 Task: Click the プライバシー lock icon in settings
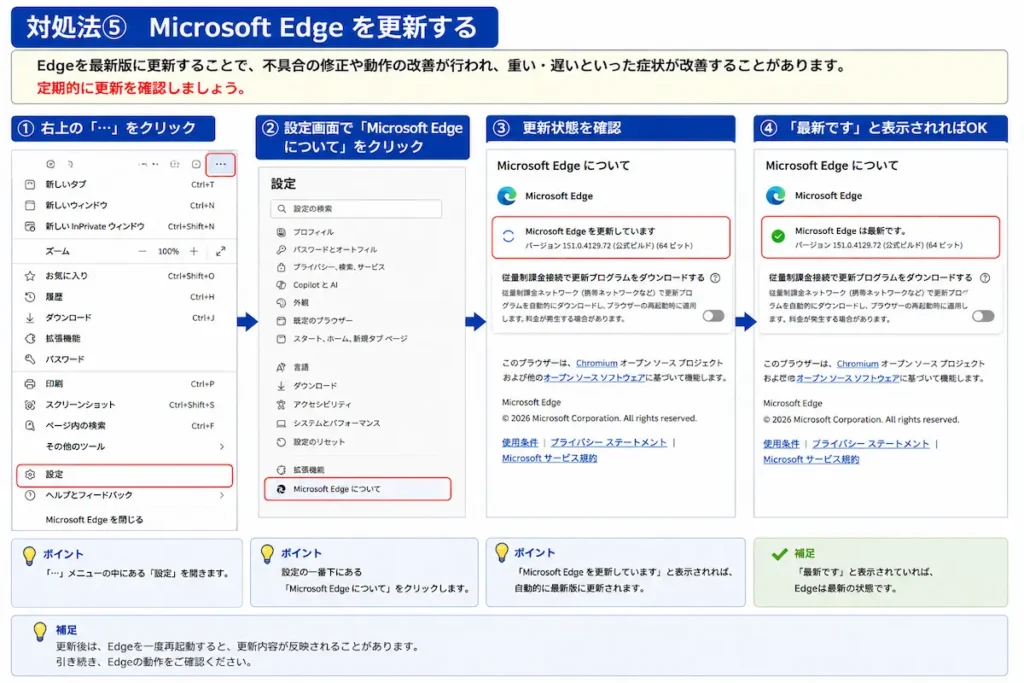tap(281, 267)
